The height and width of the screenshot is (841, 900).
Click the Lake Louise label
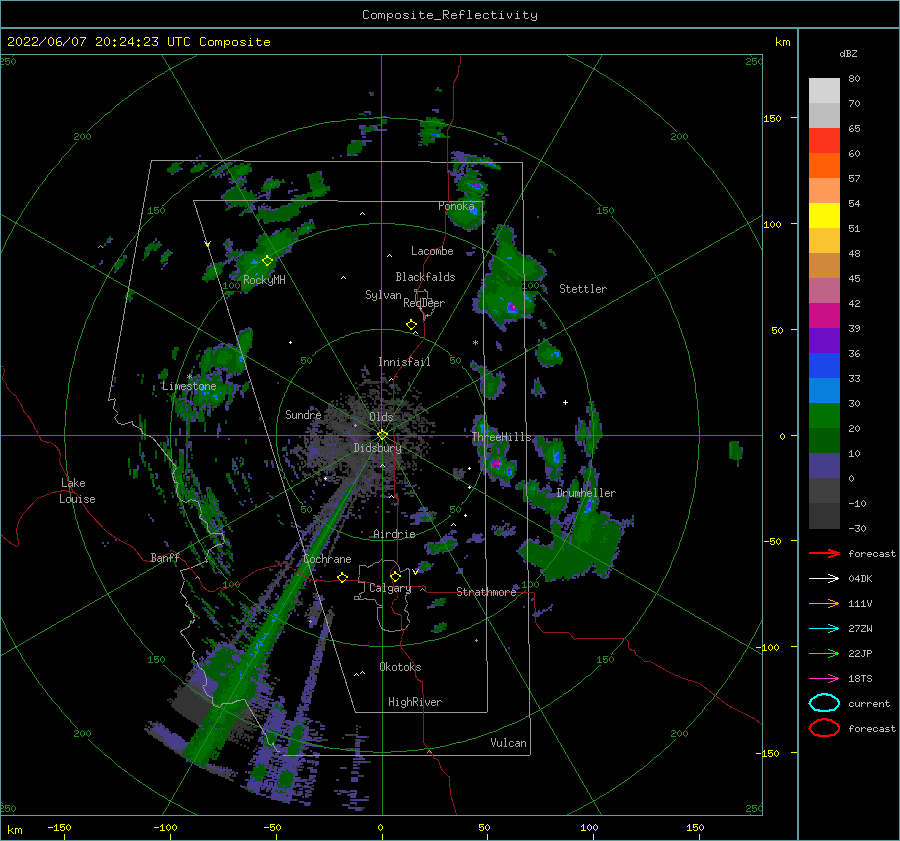pos(77,491)
